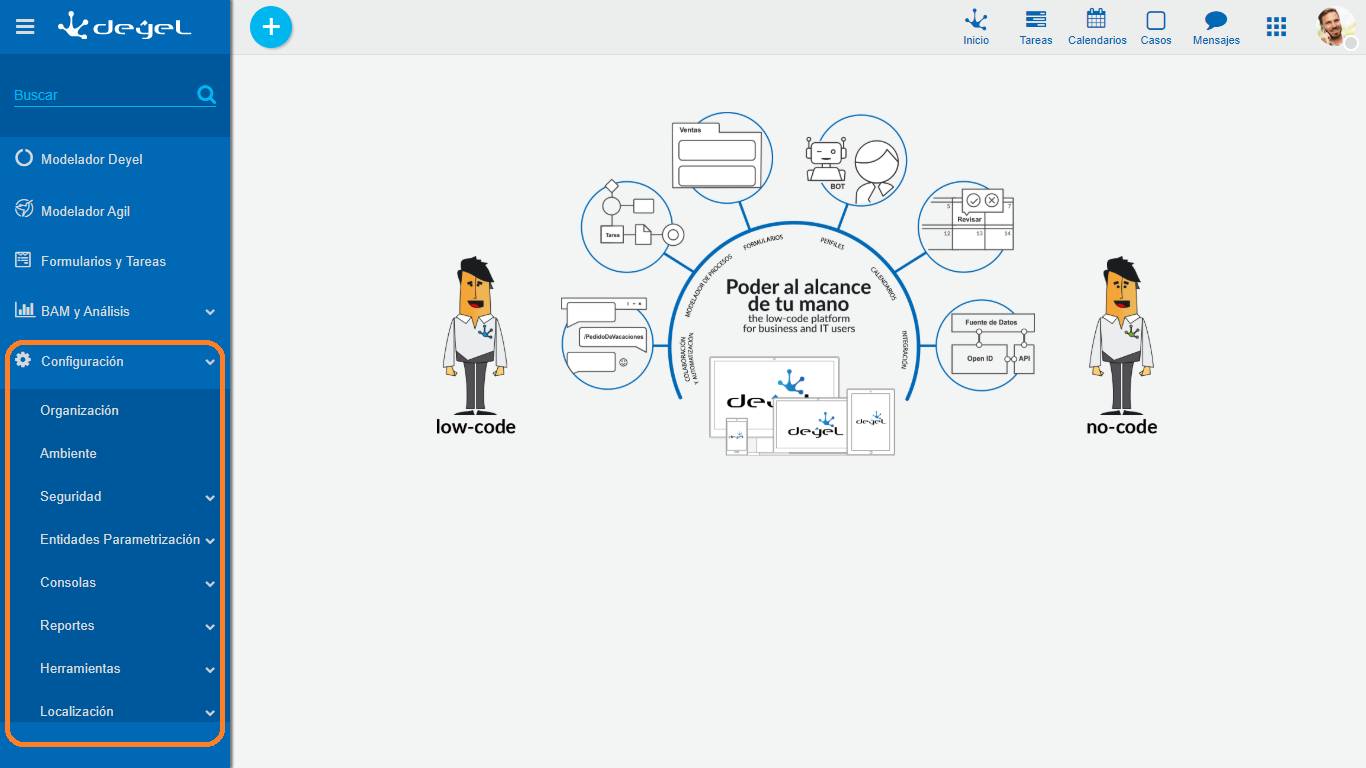Click 'Poder al alcance de tu mano' heading
This screenshot has height=768, width=1366.
click(798, 295)
